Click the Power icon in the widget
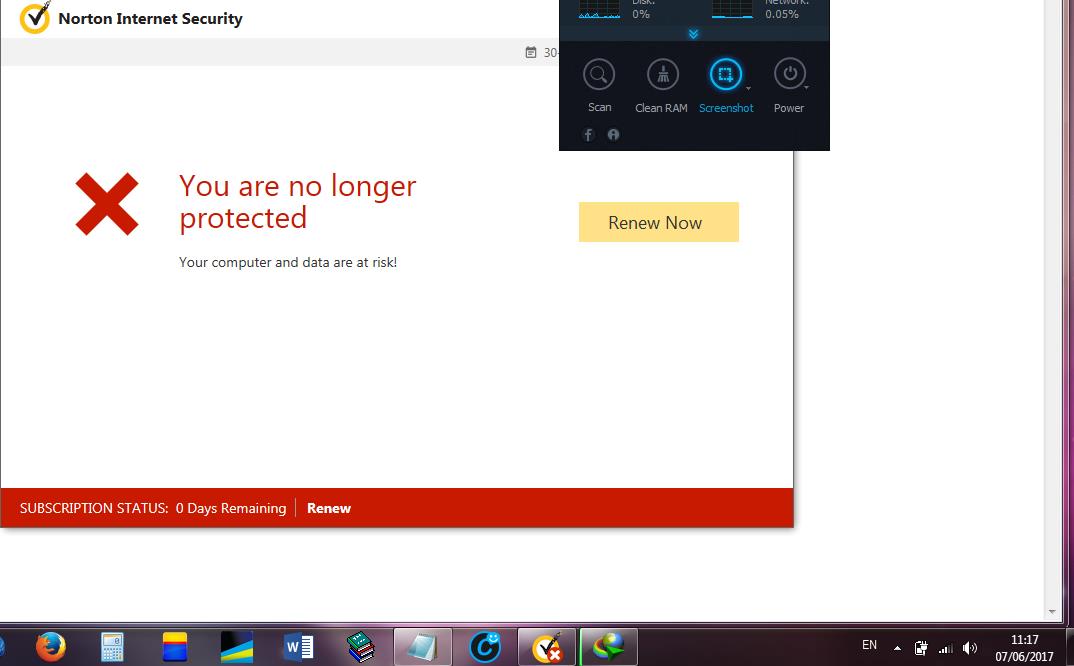 click(x=790, y=74)
